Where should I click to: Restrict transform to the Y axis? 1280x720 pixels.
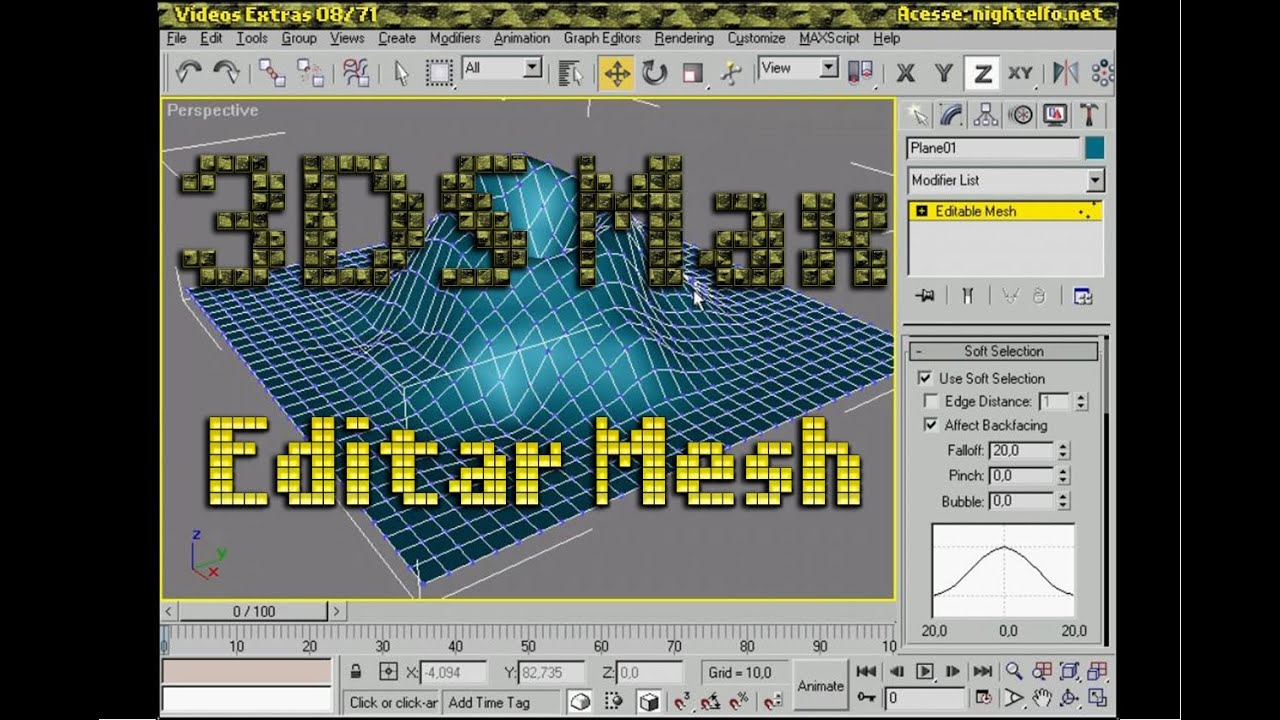(943, 72)
